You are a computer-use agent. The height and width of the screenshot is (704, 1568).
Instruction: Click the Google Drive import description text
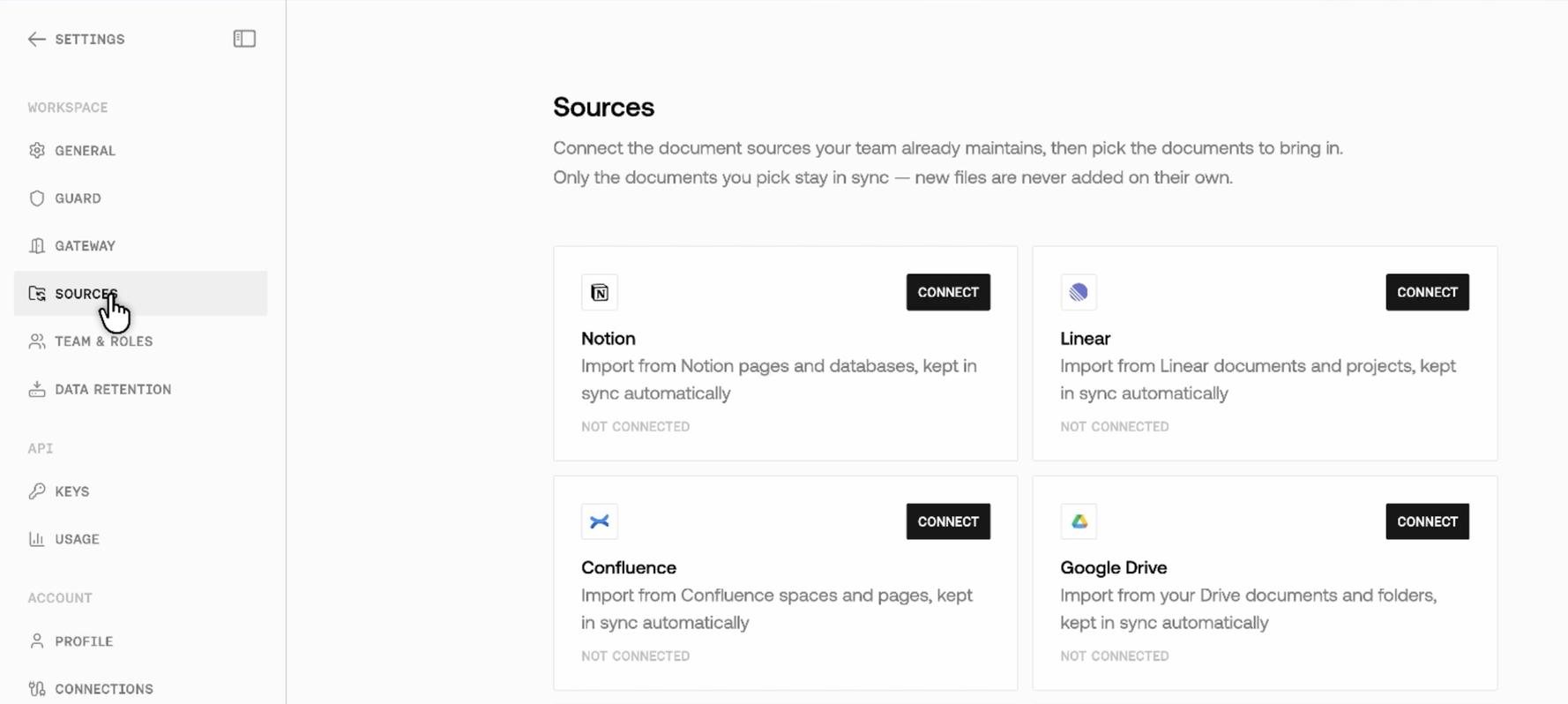point(1248,609)
